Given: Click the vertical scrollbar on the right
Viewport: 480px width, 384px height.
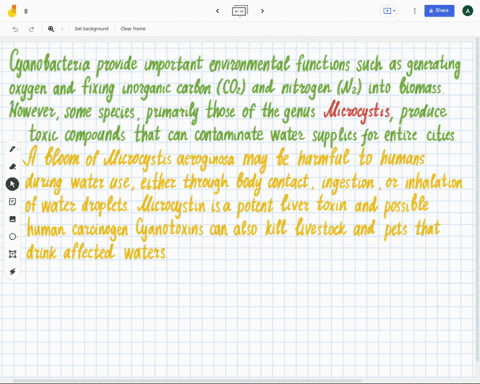Looking at the screenshot, I should tap(477, 200).
